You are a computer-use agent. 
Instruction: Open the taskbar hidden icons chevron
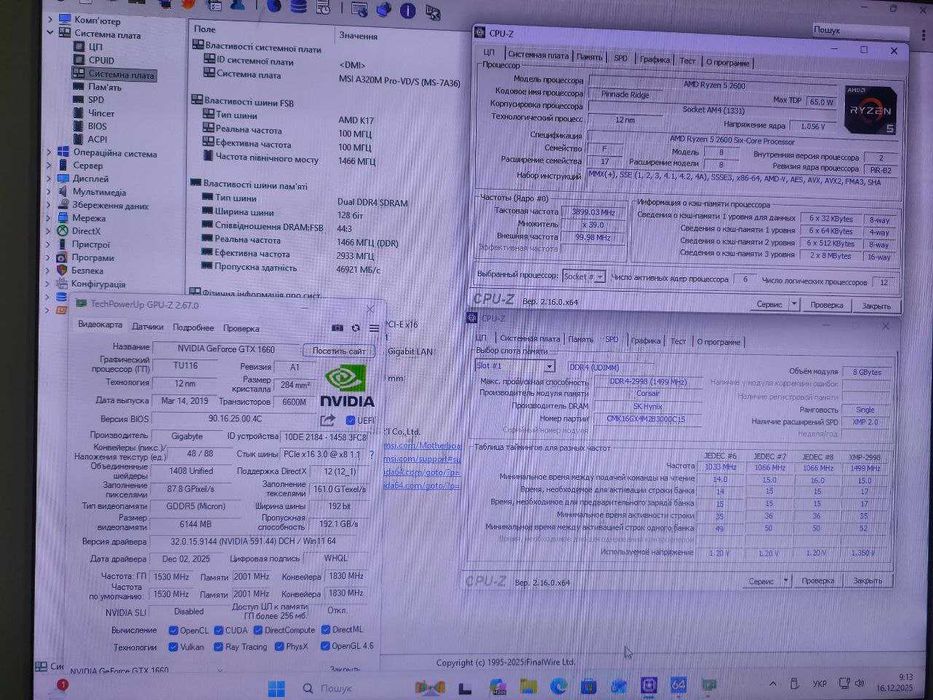772,683
